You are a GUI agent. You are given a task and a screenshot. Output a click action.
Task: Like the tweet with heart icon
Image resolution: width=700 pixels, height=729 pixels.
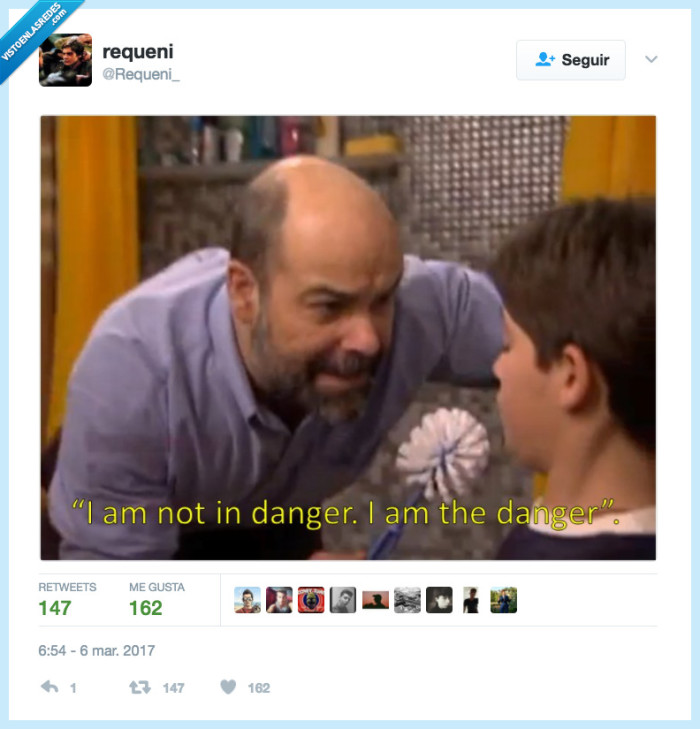[228, 687]
